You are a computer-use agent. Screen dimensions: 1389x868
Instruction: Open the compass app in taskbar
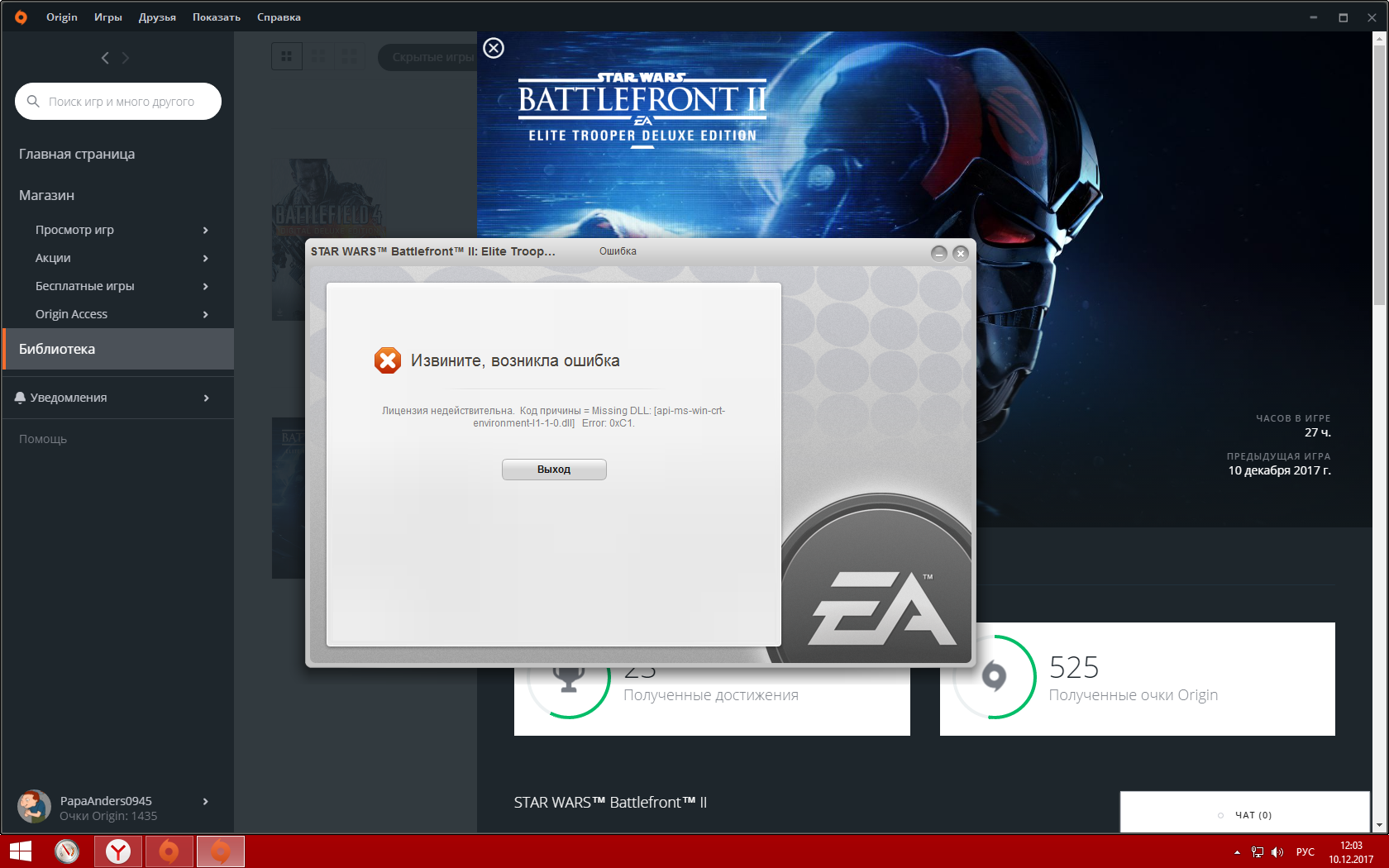coord(67,851)
